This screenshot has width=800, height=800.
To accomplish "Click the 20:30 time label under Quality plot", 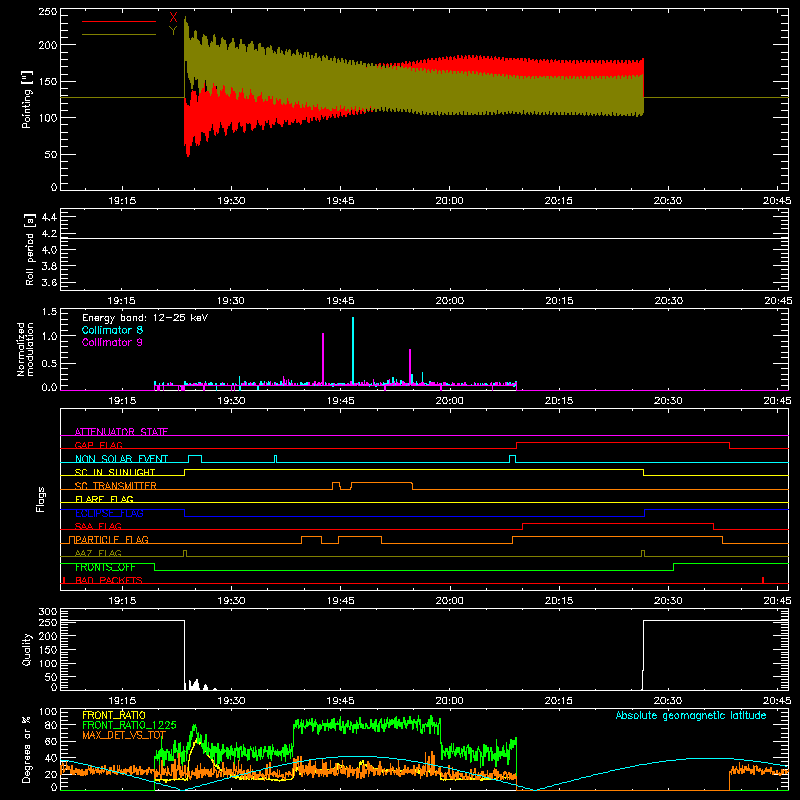I will (x=668, y=701).
